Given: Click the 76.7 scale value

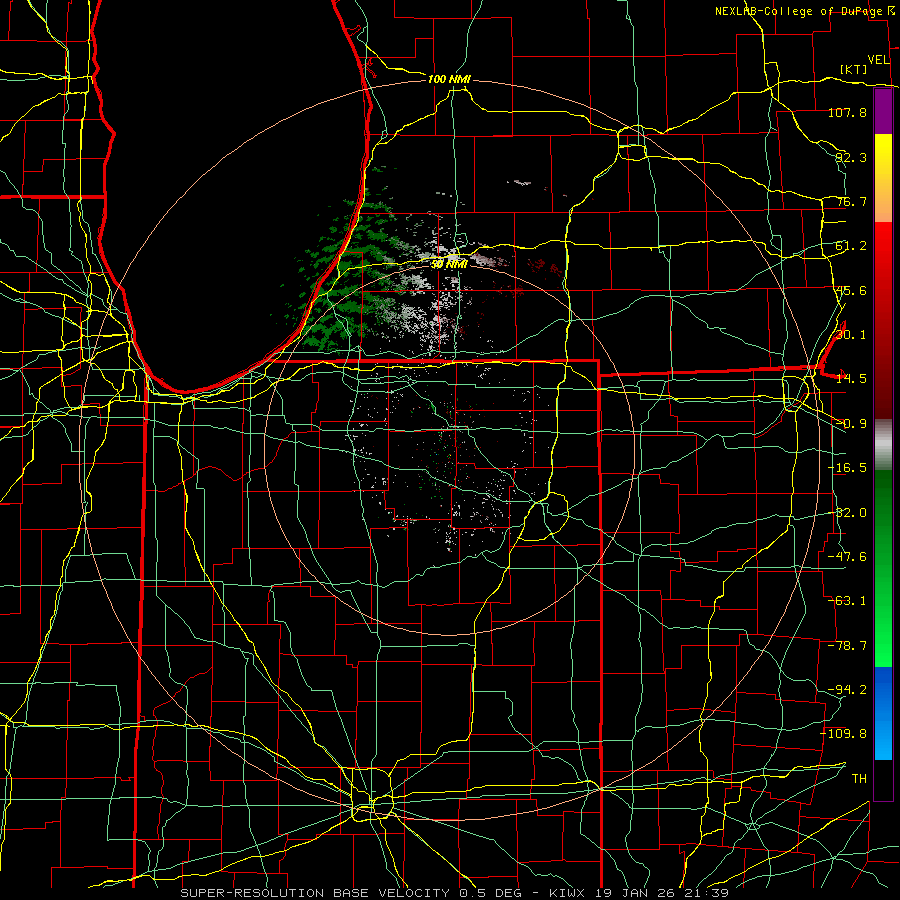Looking at the screenshot, I should pyautogui.click(x=851, y=201).
